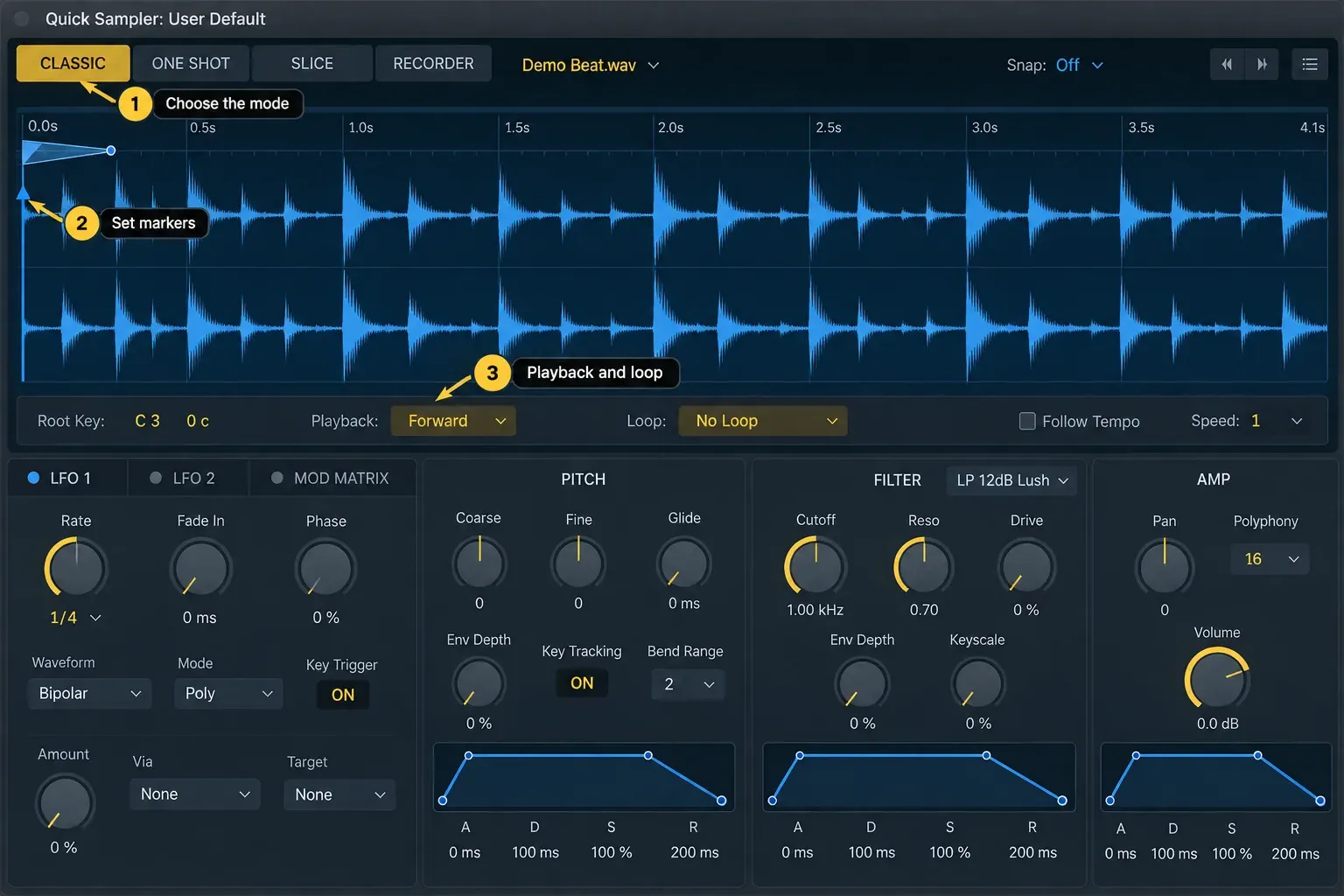
Task: Click the Pitch Env Depth knob
Action: pos(479,682)
